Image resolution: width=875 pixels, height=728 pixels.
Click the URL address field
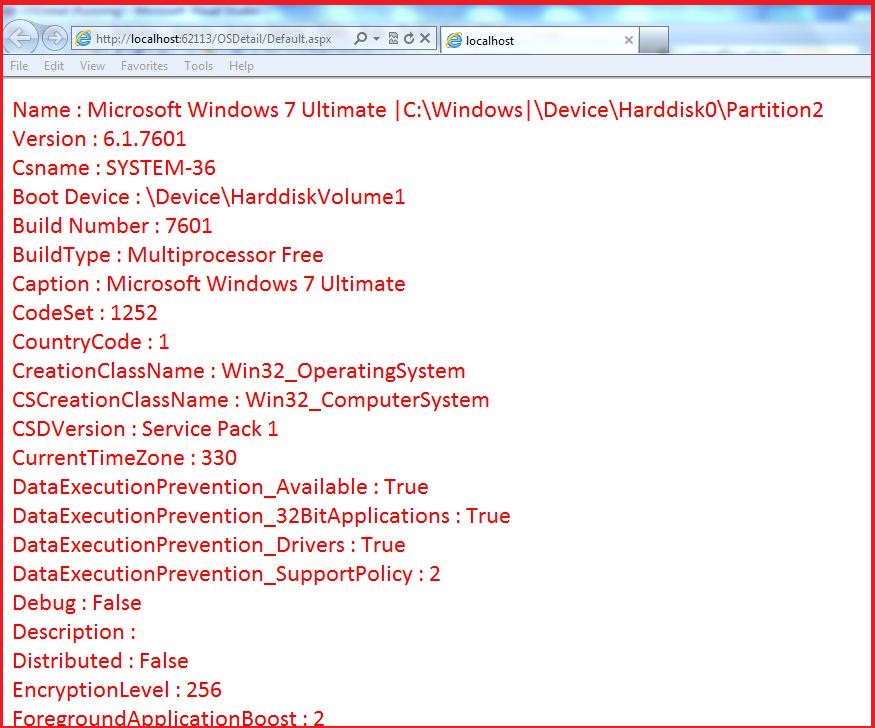pyautogui.click(x=214, y=38)
